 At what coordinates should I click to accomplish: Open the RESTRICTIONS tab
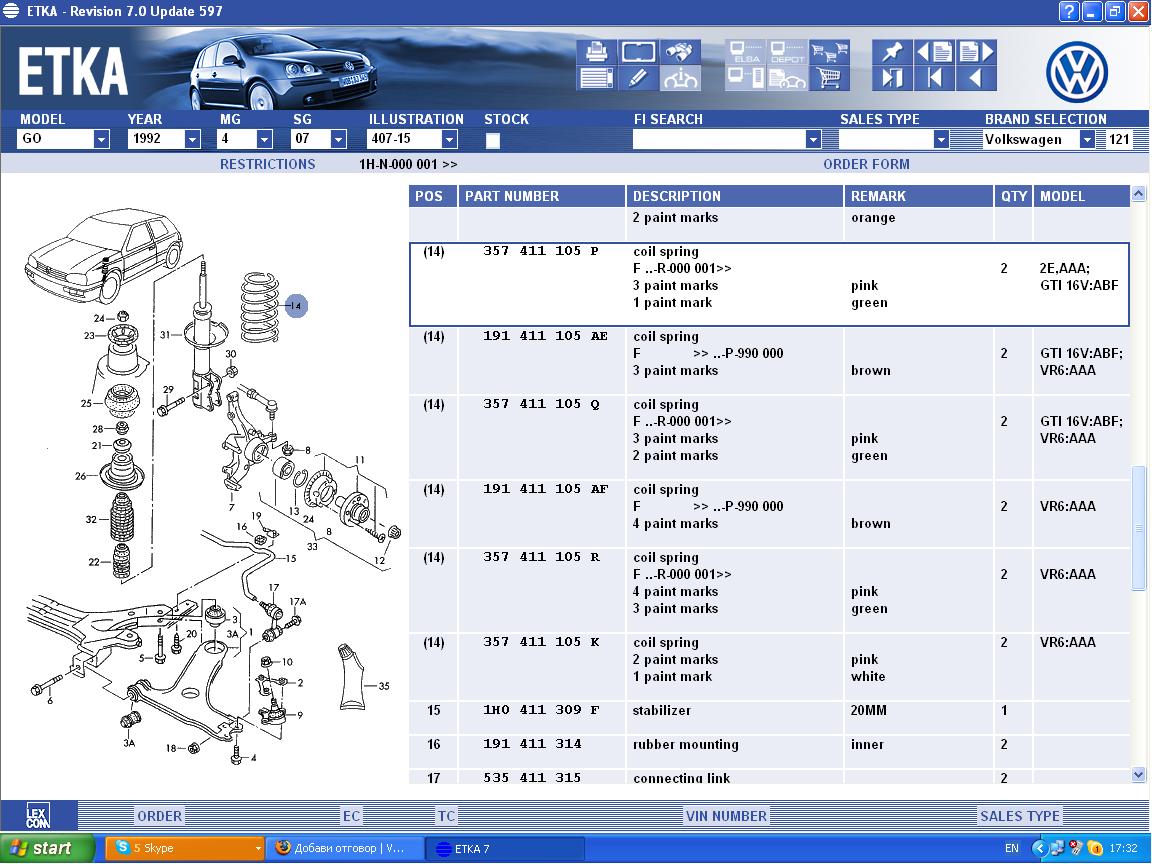pyautogui.click(x=267, y=164)
